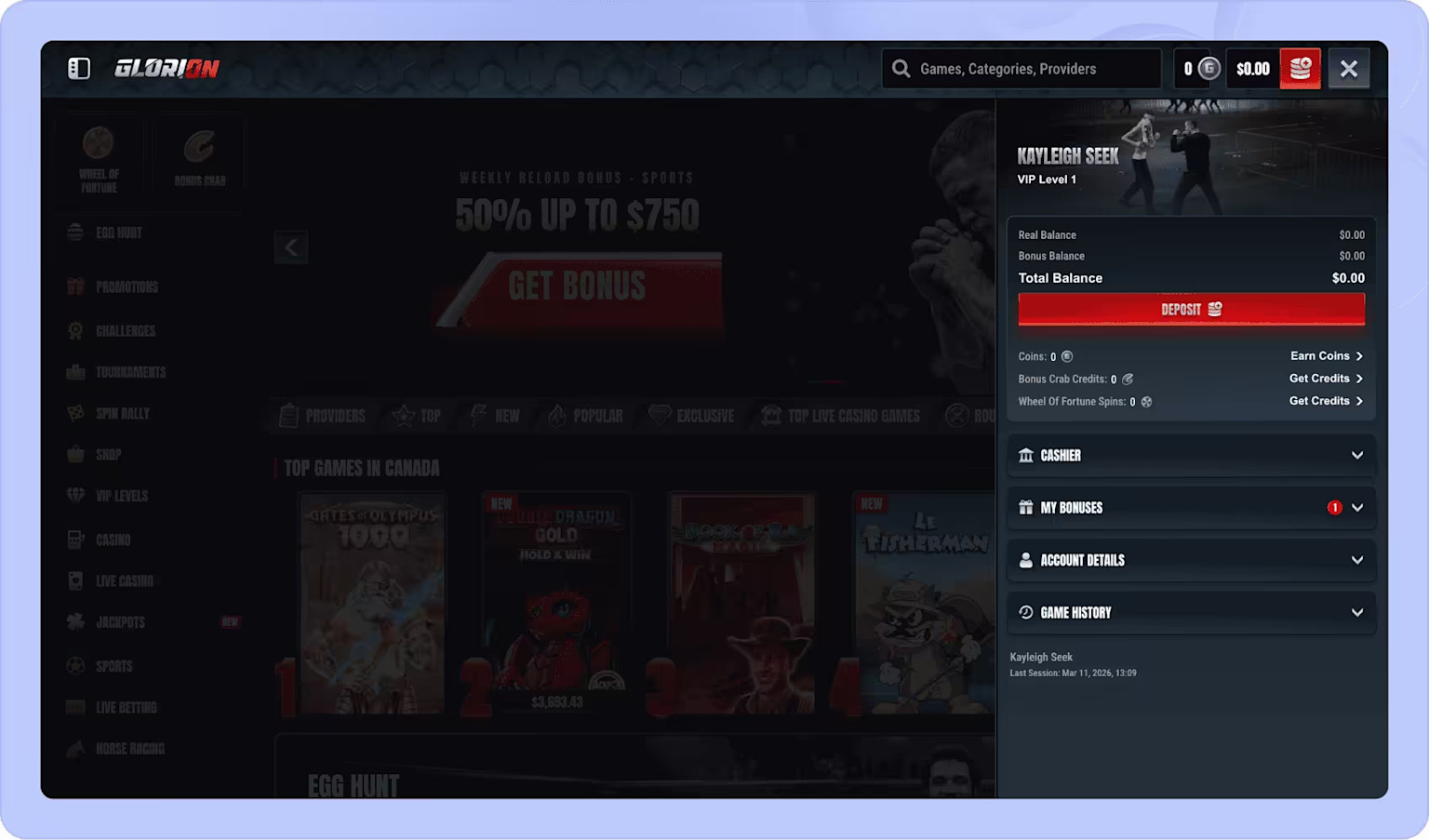Click the VIP Levels diamond icon

[x=75, y=495]
